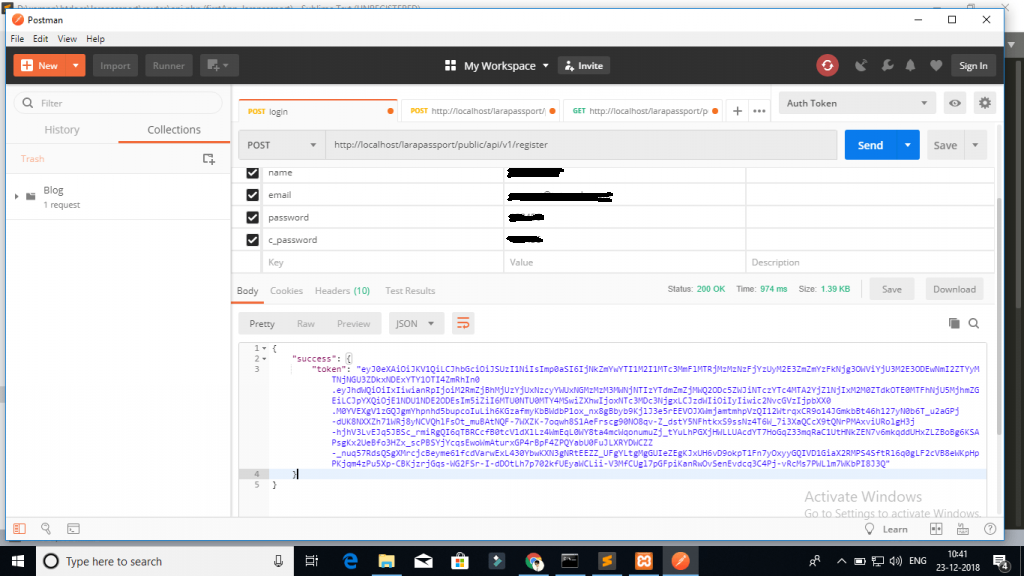The image size is (1024, 576).
Task: Uncheck the name parameter checkbox
Action: (x=252, y=172)
